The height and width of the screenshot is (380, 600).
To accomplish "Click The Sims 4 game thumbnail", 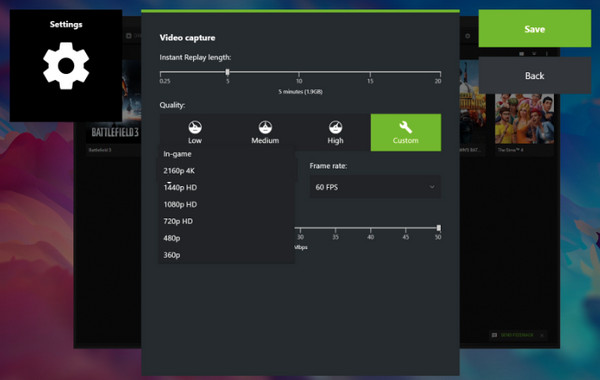I will pyautogui.click(x=524, y=119).
